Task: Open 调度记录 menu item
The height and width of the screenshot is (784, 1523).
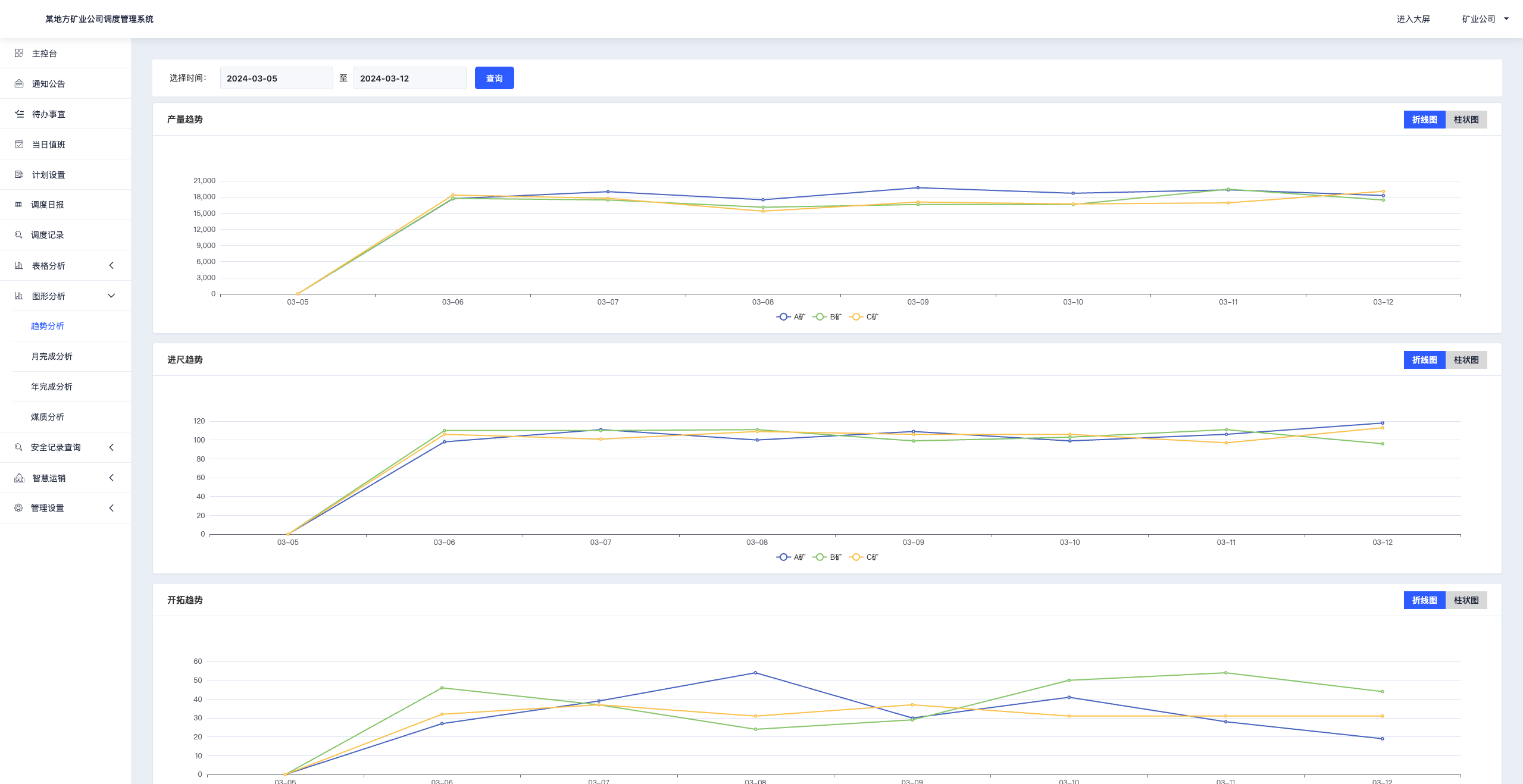Action: (x=65, y=235)
